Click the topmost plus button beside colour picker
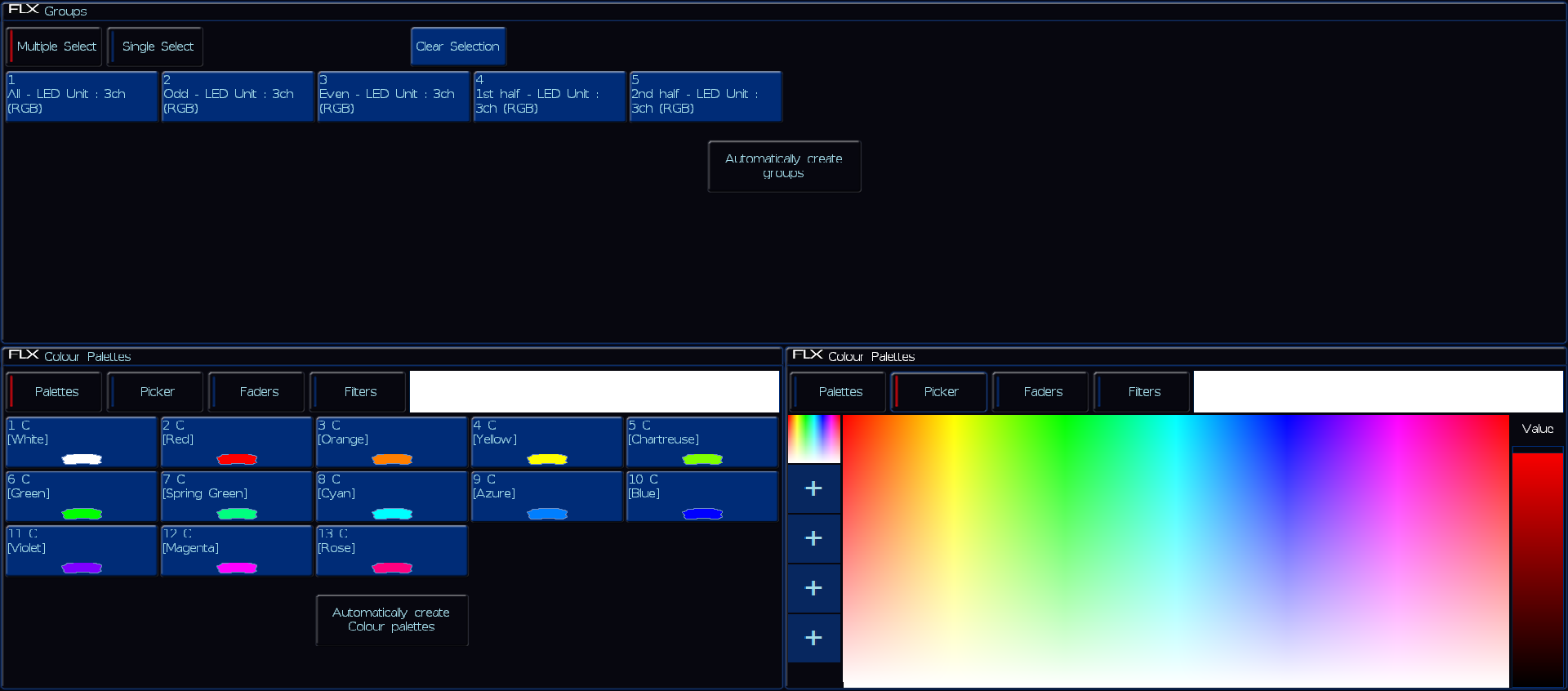The height and width of the screenshot is (691, 1568). [x=813, y=488]
